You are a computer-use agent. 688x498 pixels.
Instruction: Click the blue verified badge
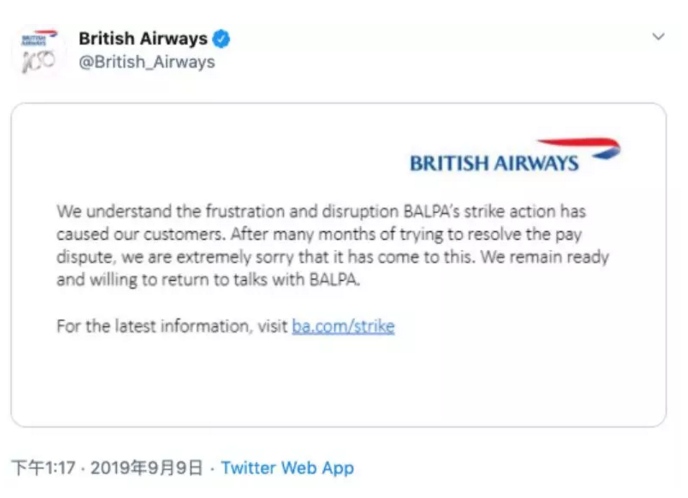(x=222, y=39)
